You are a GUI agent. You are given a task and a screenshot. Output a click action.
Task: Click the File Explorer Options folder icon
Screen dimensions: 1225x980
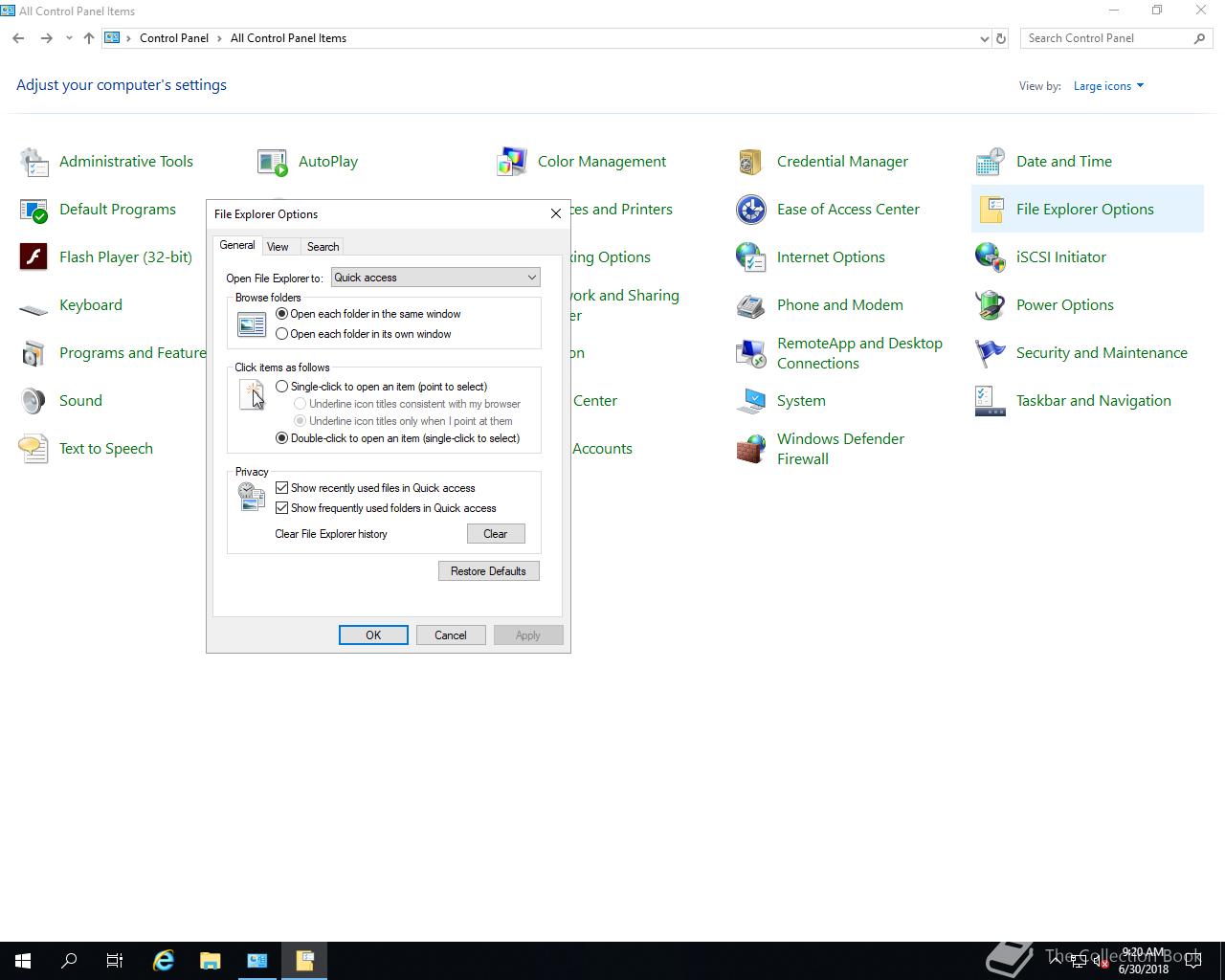click(x=991, y=210)
